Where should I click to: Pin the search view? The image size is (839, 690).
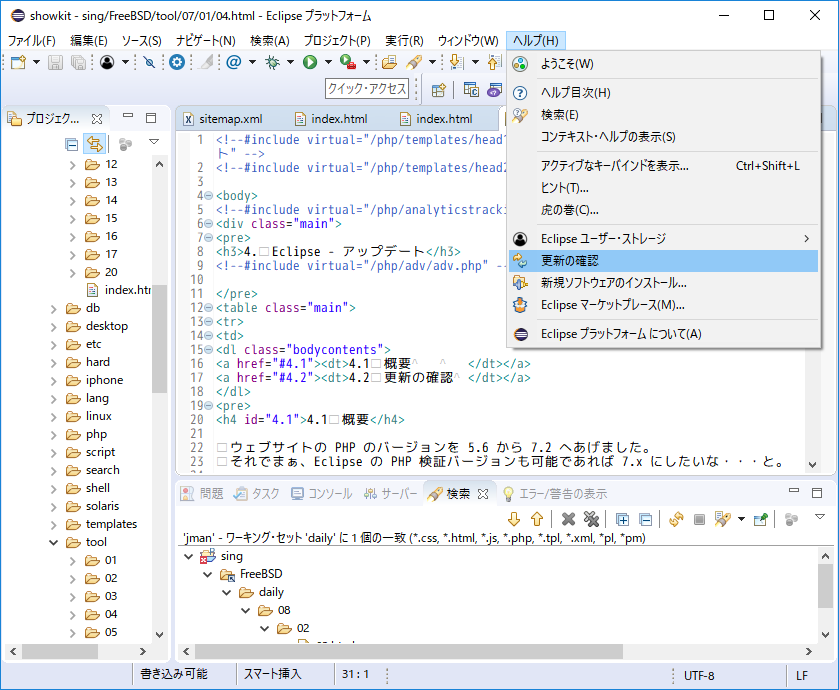(x=760, y=519)
